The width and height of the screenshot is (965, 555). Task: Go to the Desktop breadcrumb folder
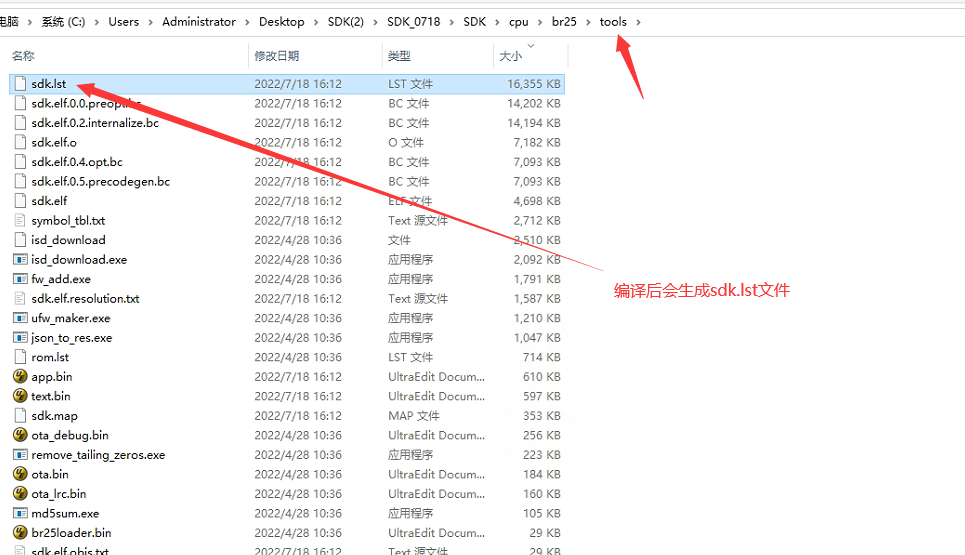[281, 22]
